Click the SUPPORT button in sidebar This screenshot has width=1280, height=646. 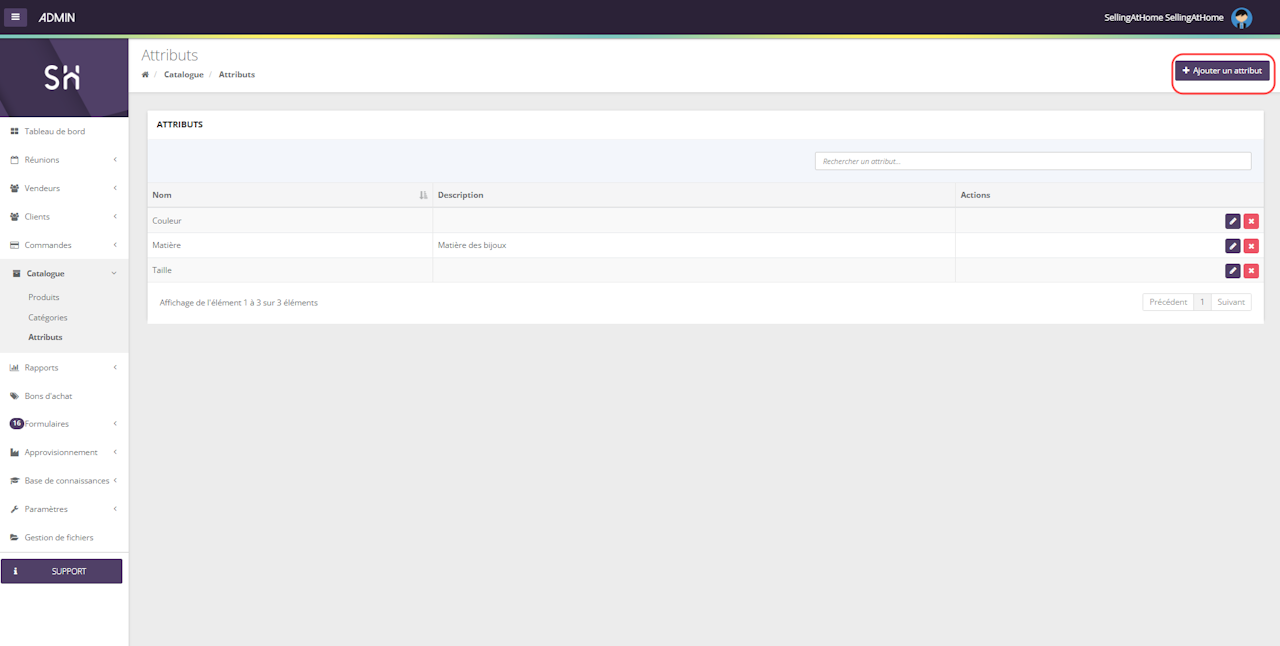62,571
